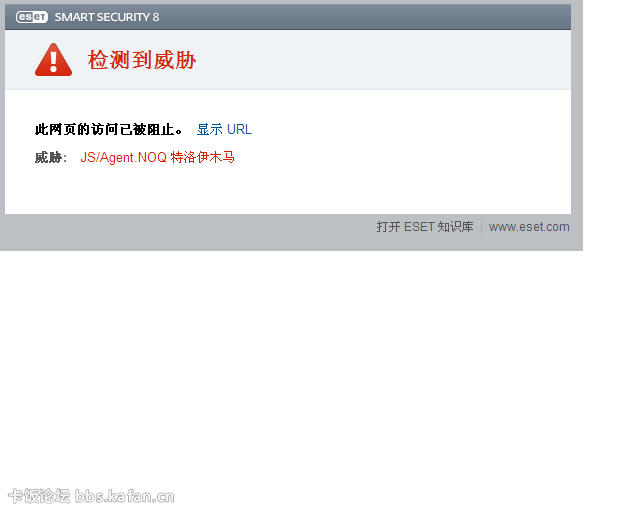Click the exclamation mark inside the warning triangle
Image resolution: width=640 pixels, height=512 pixels.
point(53,62)
